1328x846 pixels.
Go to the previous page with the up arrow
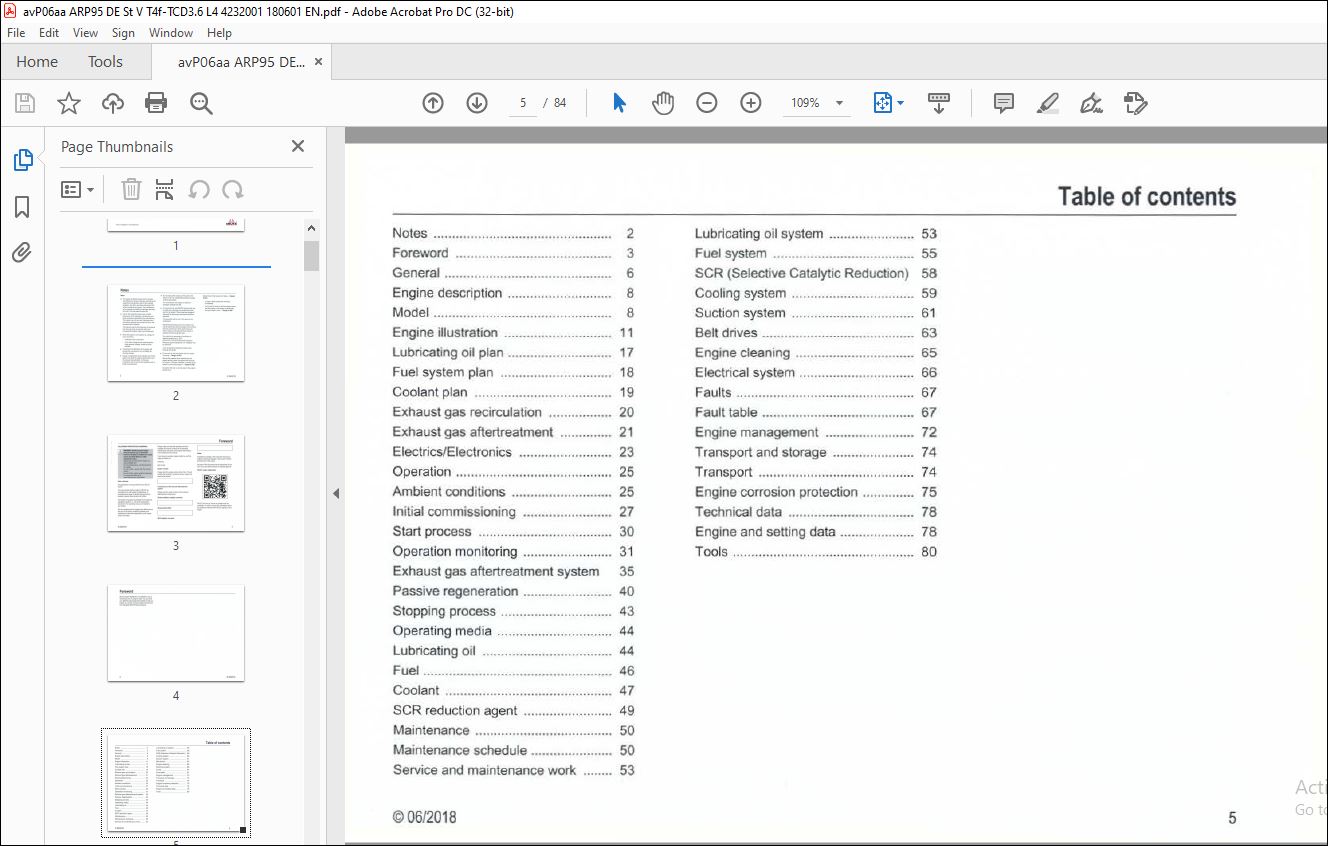click(x=433, y=103)
